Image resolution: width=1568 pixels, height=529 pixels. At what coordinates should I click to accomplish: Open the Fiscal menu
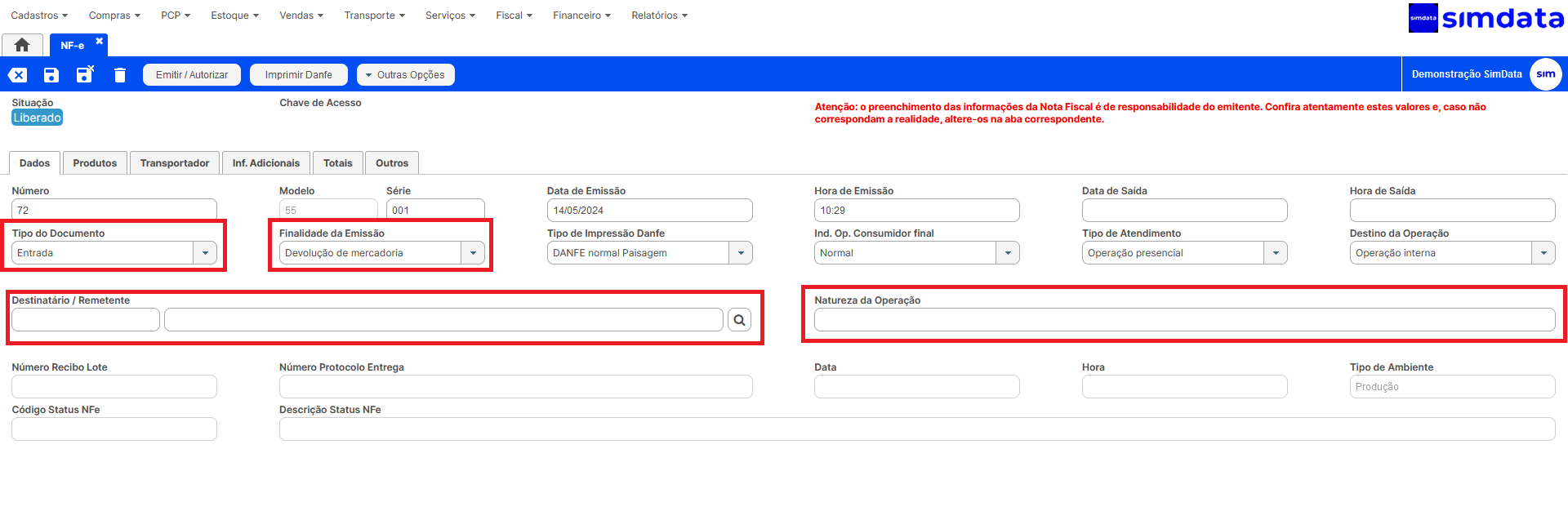coord(514,16)
